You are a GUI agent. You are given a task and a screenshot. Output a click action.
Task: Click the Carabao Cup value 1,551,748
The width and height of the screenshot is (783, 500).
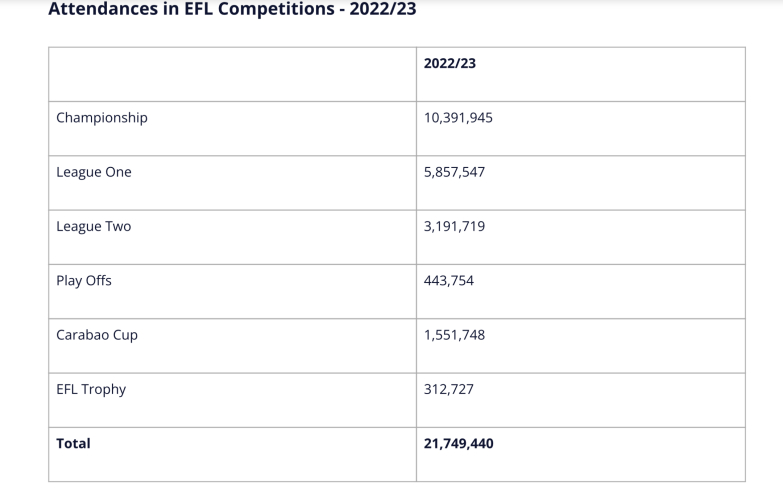point(455,335)
